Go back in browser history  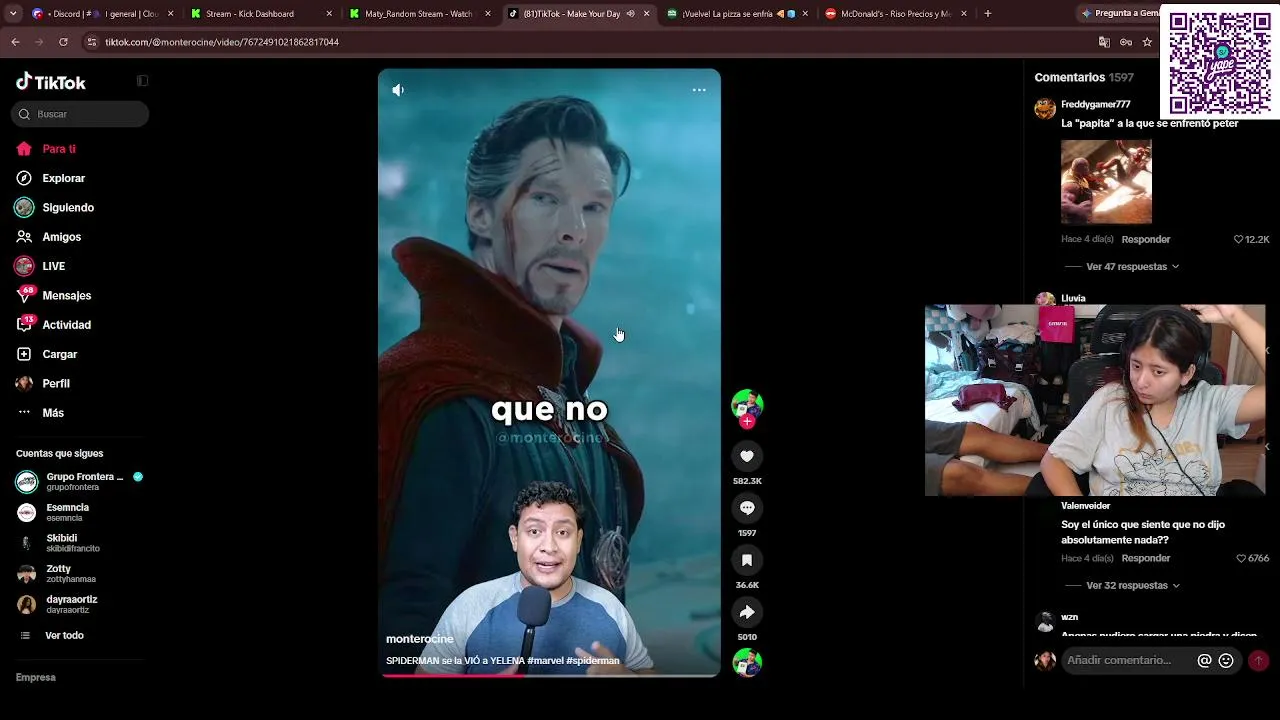(15, 42)
